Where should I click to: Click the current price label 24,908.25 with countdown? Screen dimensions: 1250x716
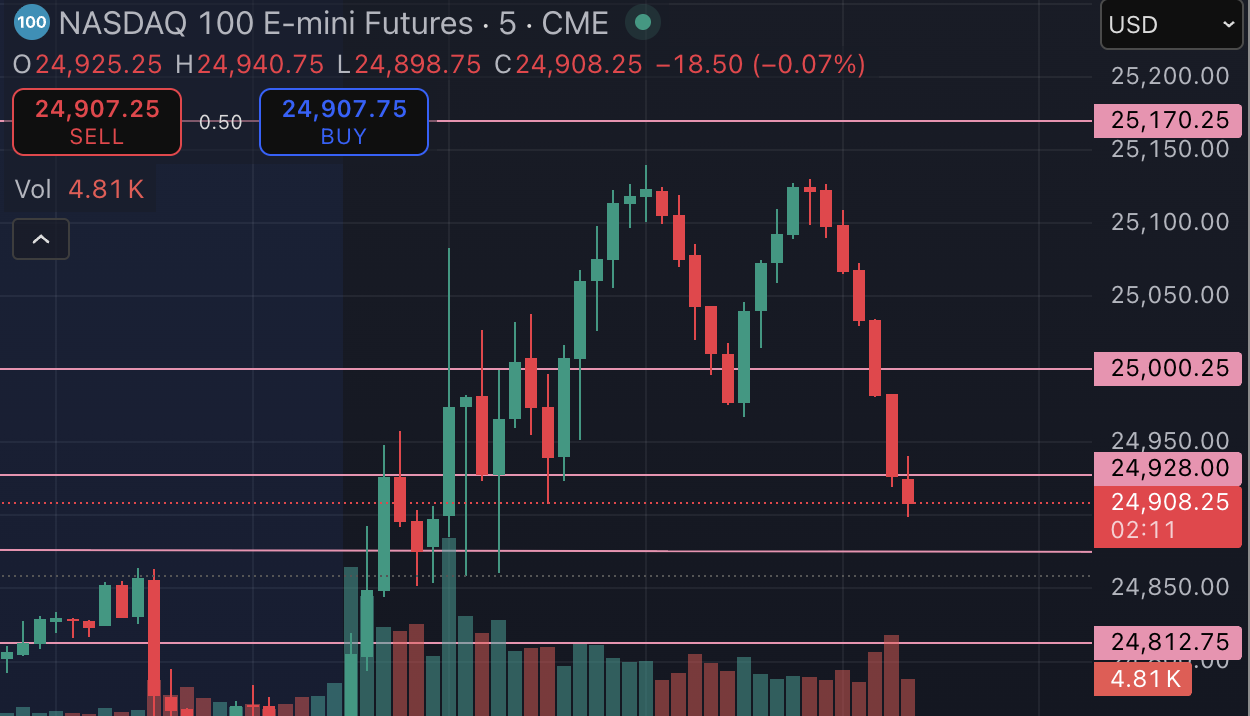1168,515
